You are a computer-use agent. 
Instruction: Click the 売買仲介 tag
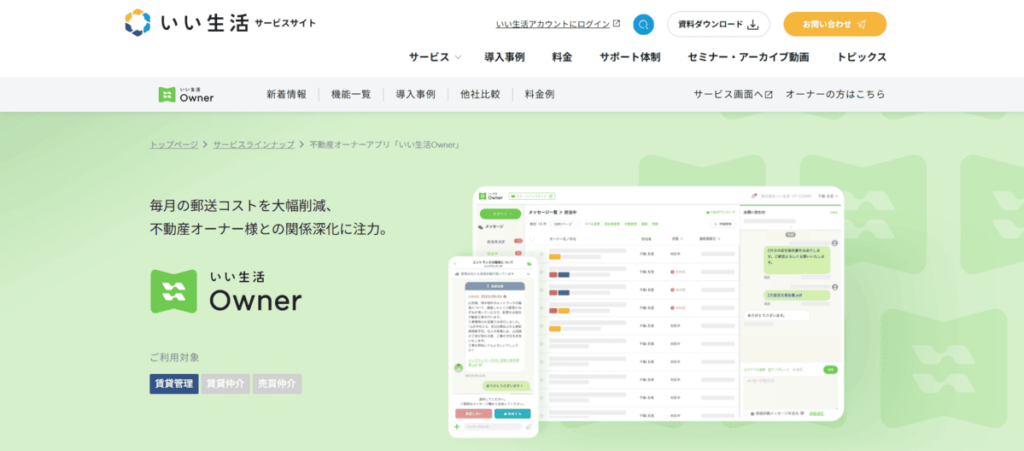click(277, 384)
